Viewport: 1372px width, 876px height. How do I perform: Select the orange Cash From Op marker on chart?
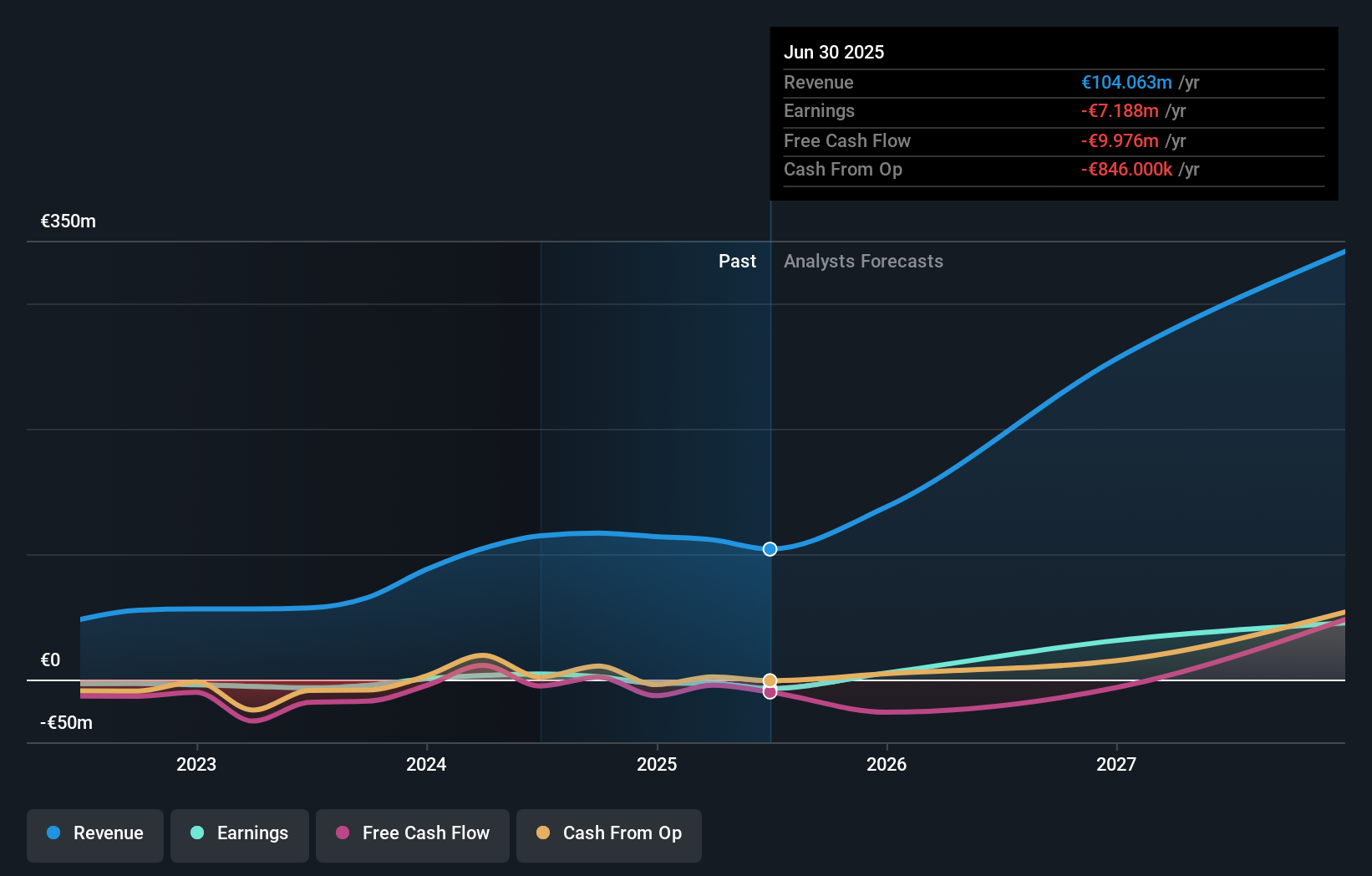[769, 680]
